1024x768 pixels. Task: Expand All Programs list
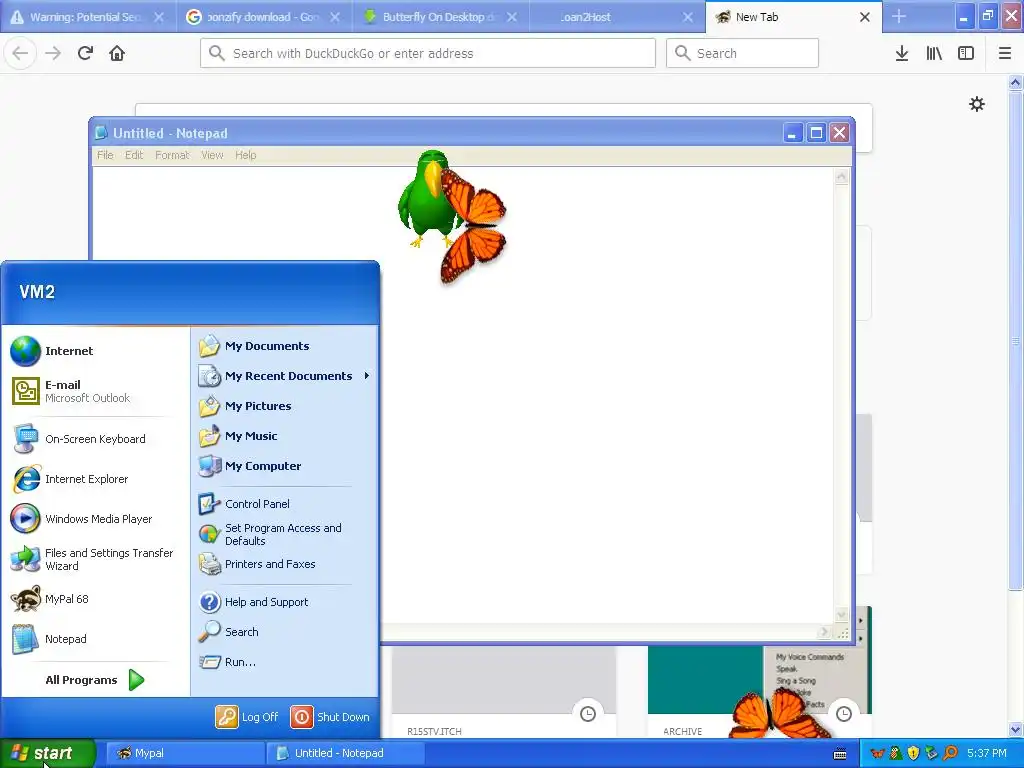tap(95, 680)
